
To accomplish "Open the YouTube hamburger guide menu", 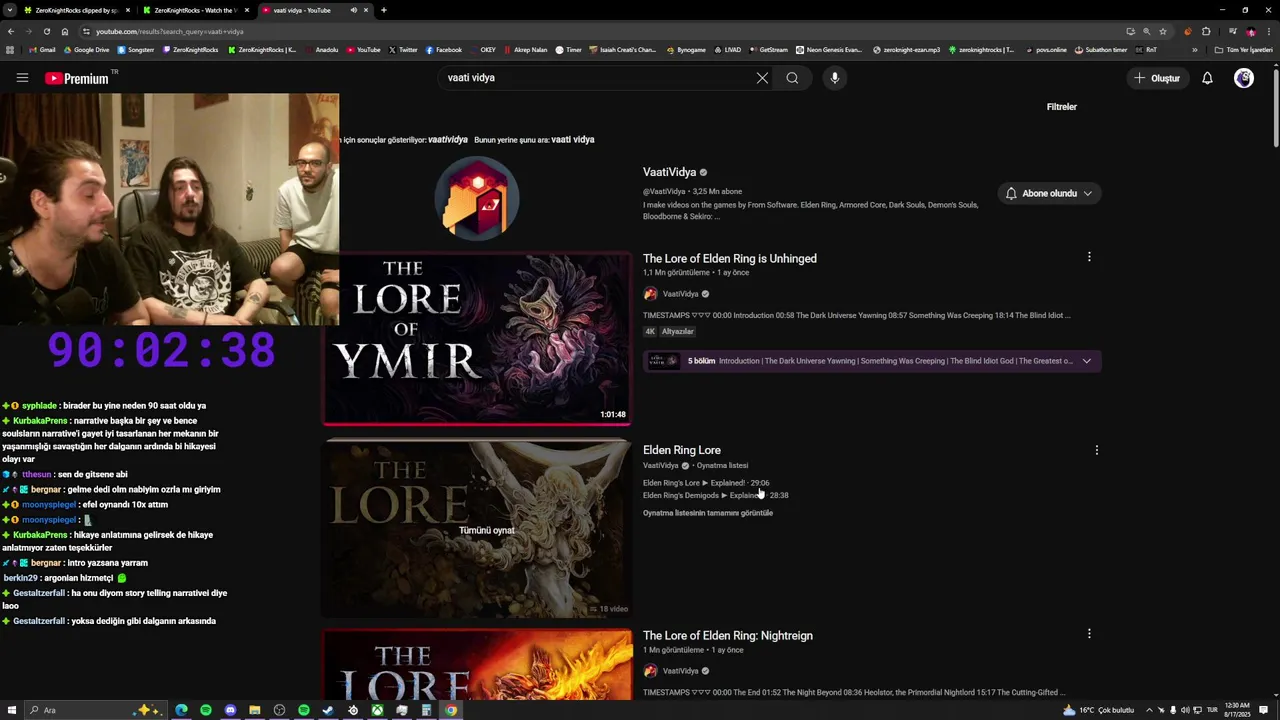I will pyautogui.click(x=22, y=77).
